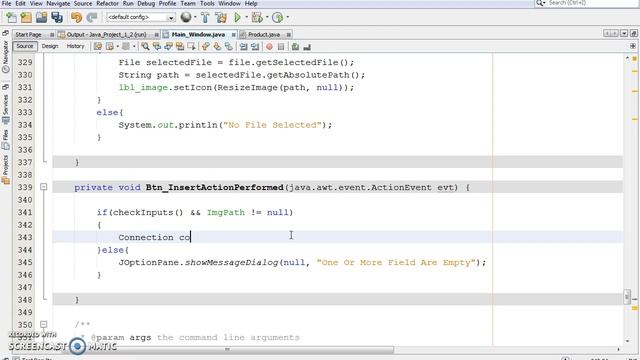Toggle Rectangular Selection icon
The height and width of the screenshot is (360, 640).
tap(191, 47)
